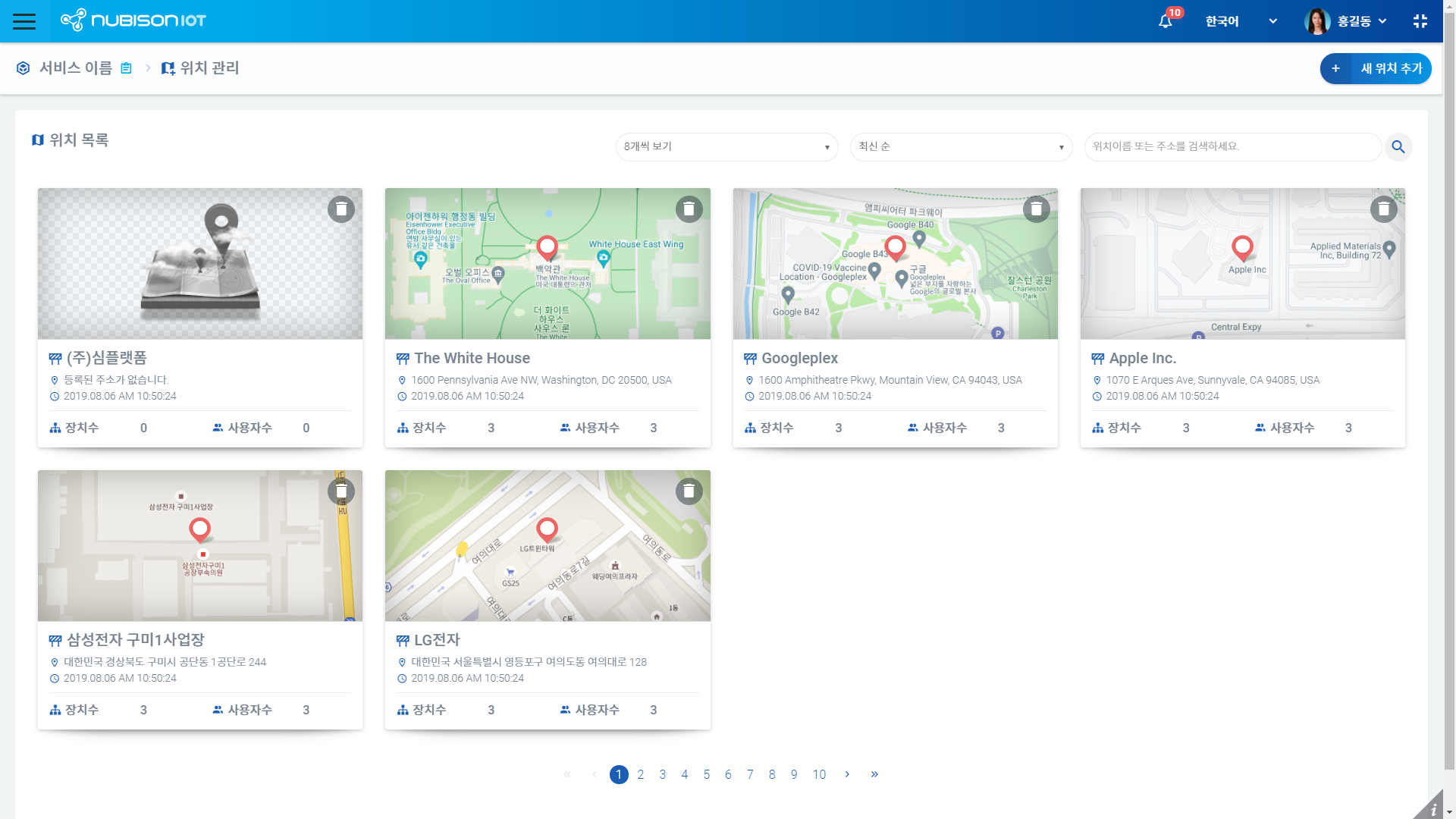
Task: Open the notifications bell
Action: (1166, 21)
